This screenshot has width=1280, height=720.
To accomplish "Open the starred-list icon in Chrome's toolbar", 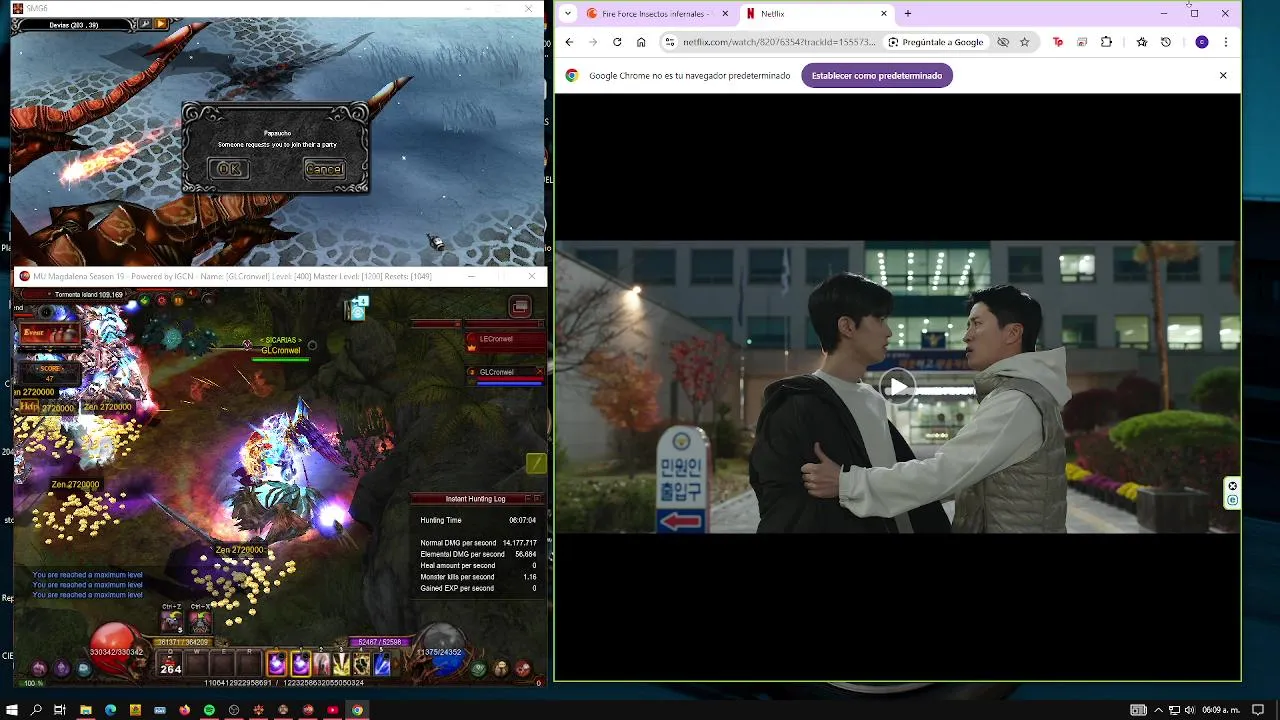I will [1142, 42].
